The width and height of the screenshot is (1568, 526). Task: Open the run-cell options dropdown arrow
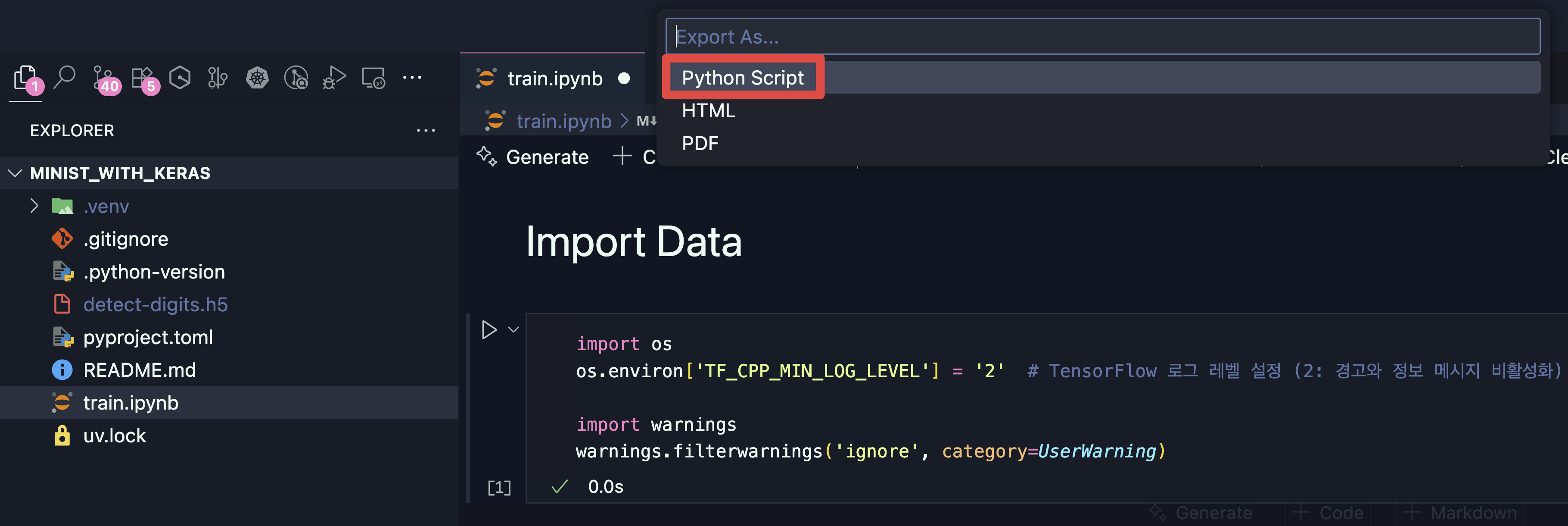coord(514,330)
